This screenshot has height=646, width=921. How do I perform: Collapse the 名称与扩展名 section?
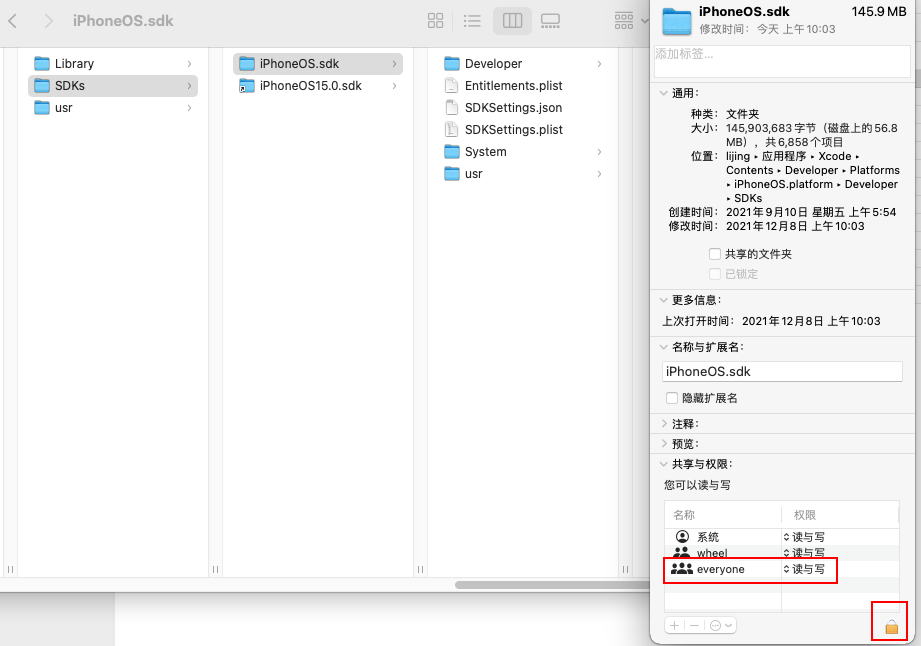663,347
